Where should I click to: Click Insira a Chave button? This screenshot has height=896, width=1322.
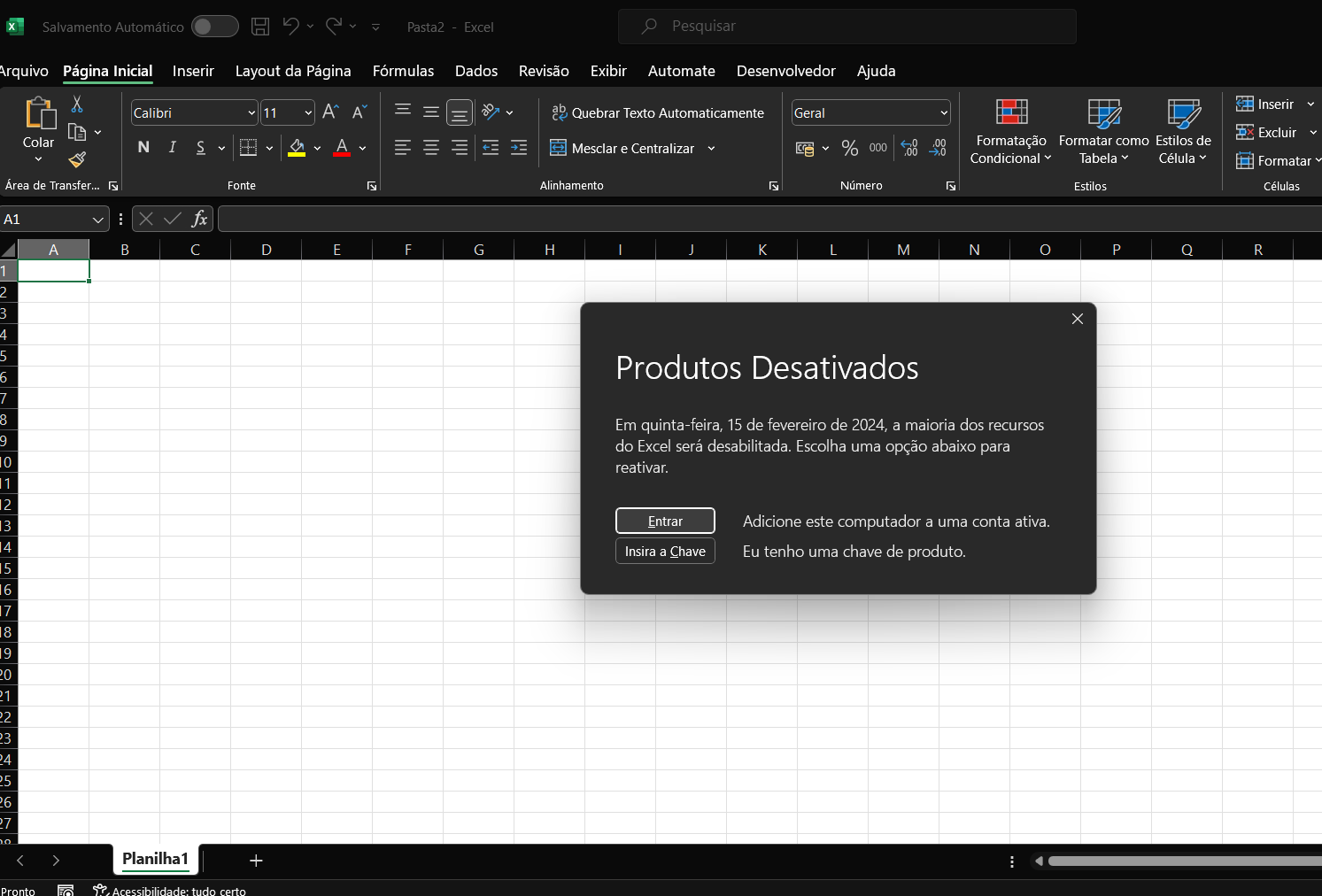[665, 551]
